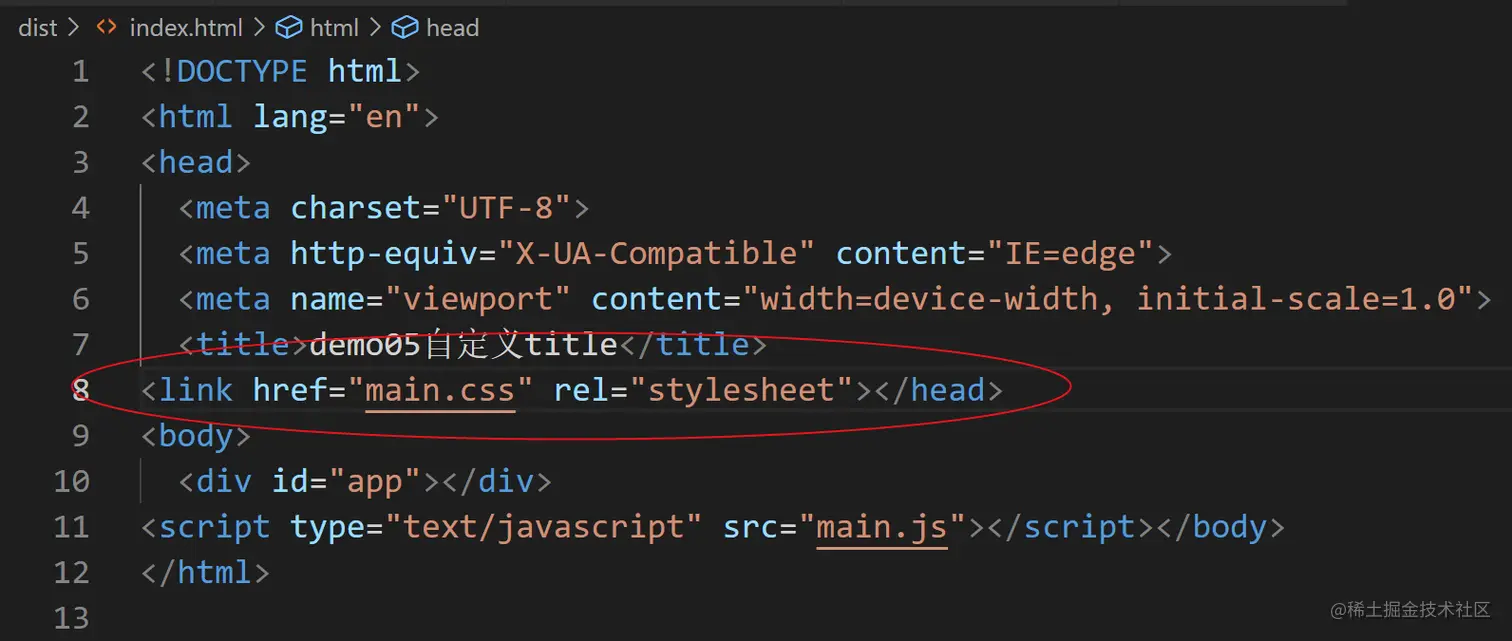
Task: Click the cube icon before 'html' breadcrumb
Action: click(289, 28)
